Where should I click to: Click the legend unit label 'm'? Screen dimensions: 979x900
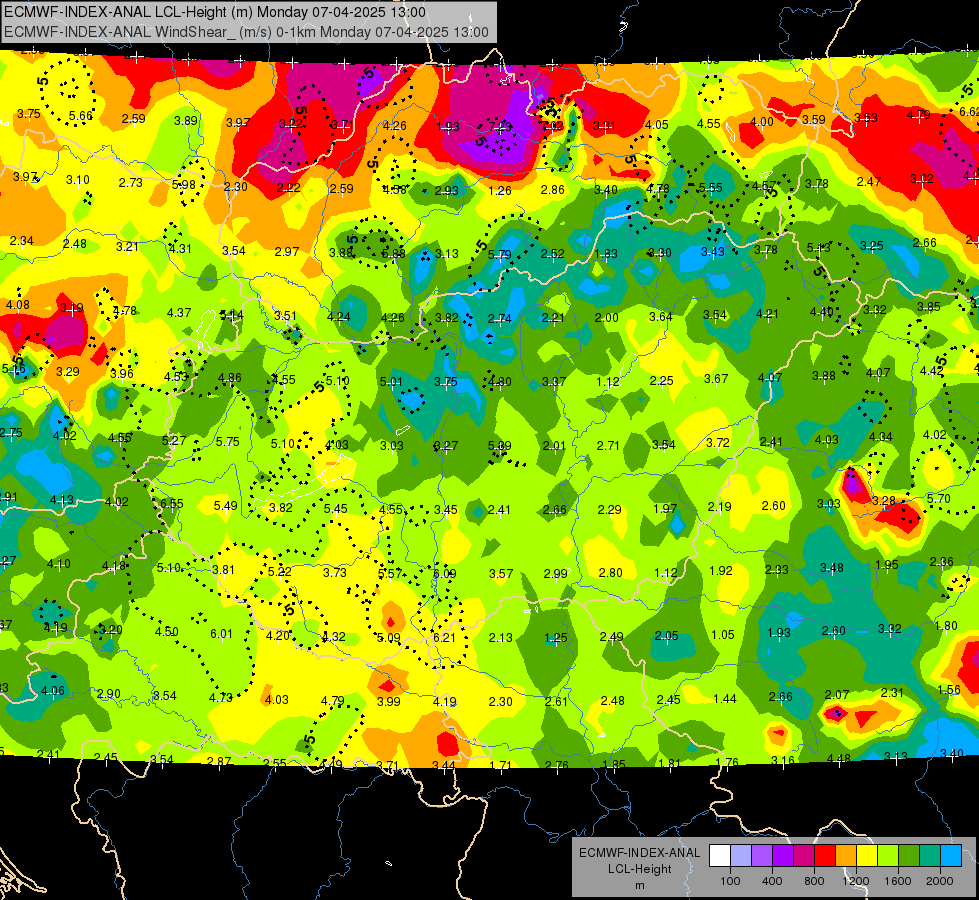639,885
